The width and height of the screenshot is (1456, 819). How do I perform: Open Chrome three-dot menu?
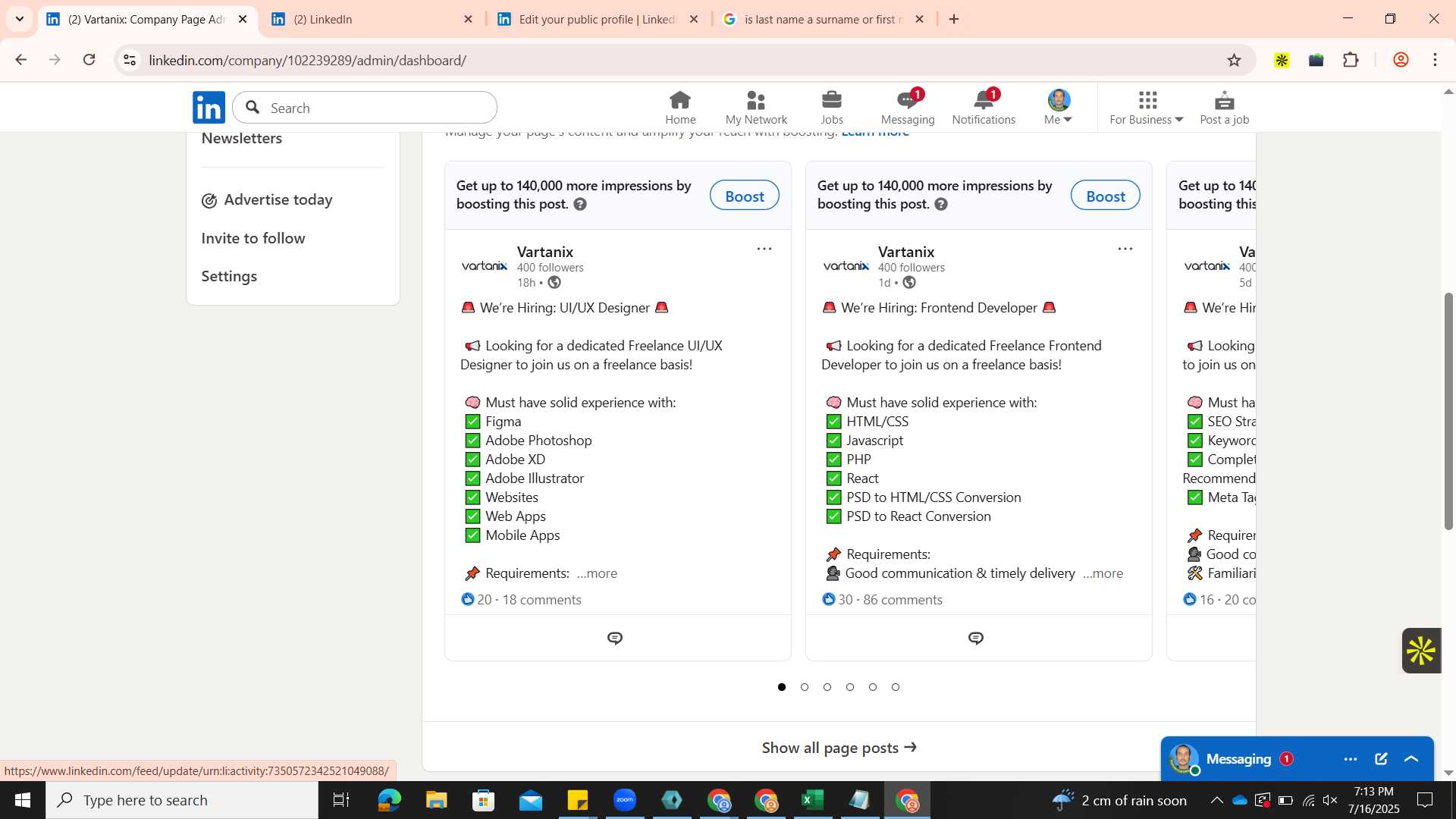click(1435, 60)
